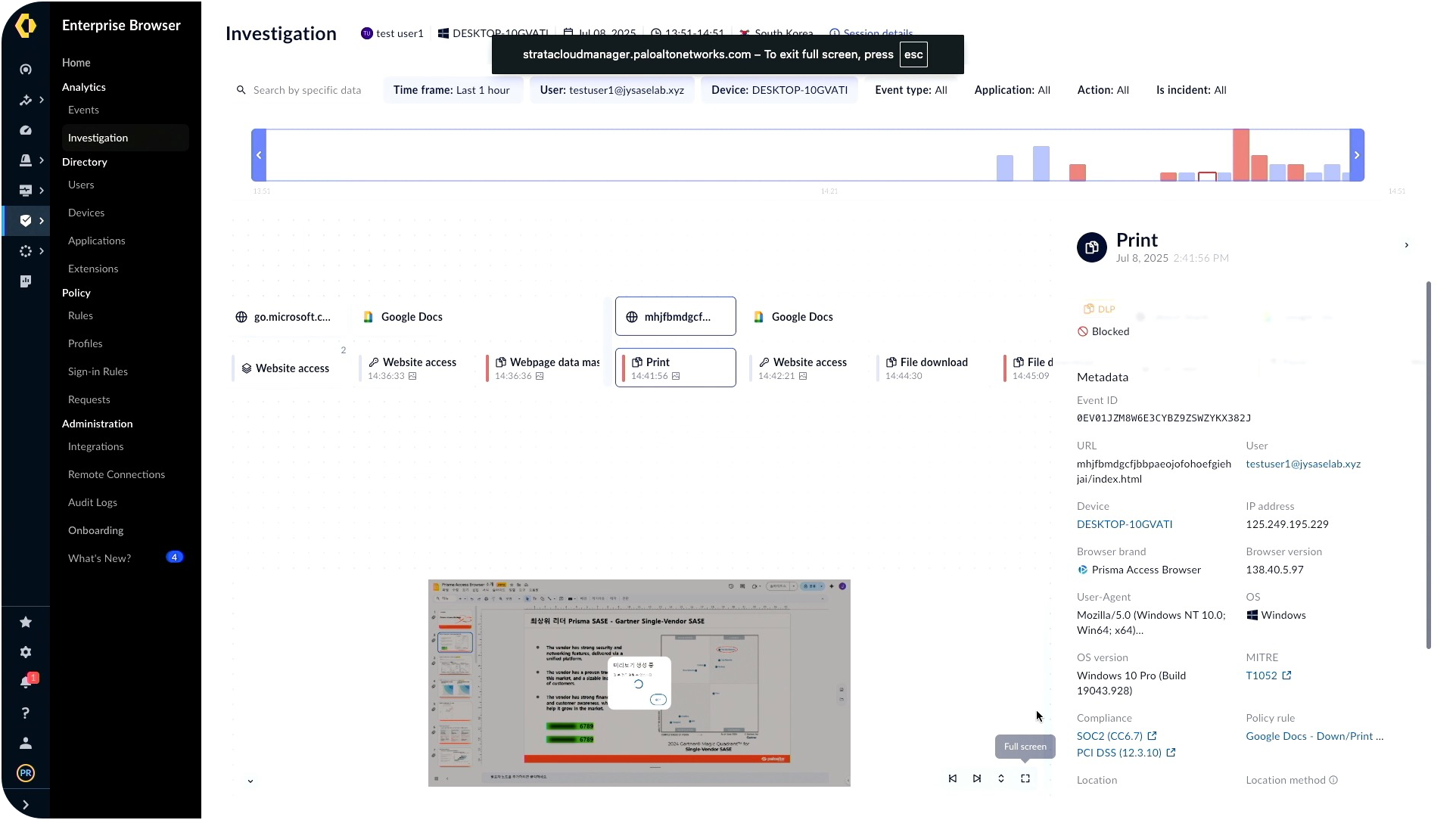Select the Print event card at 14:41:56

click(676, 368)
